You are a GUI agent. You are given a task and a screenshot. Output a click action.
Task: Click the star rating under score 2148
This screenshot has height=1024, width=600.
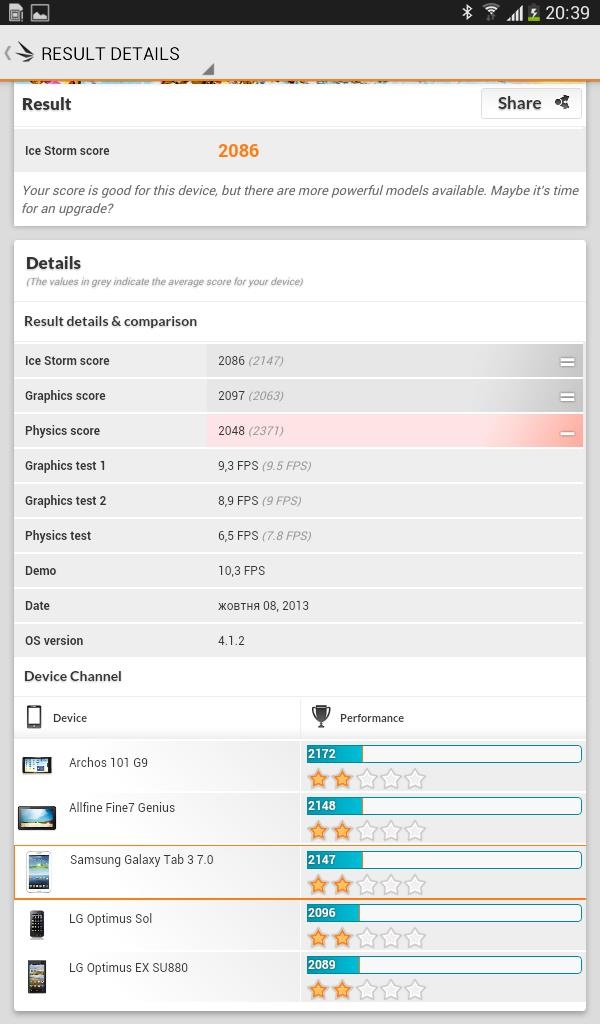(x=366, y=831)
